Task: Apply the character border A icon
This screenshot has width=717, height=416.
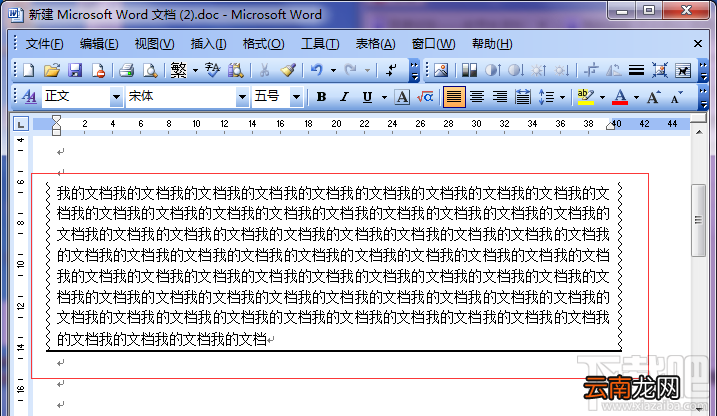Action: pos(402,96)
